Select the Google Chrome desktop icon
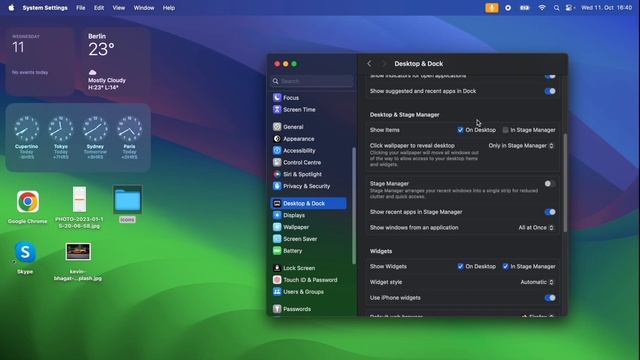 click(x=28, y=202)
